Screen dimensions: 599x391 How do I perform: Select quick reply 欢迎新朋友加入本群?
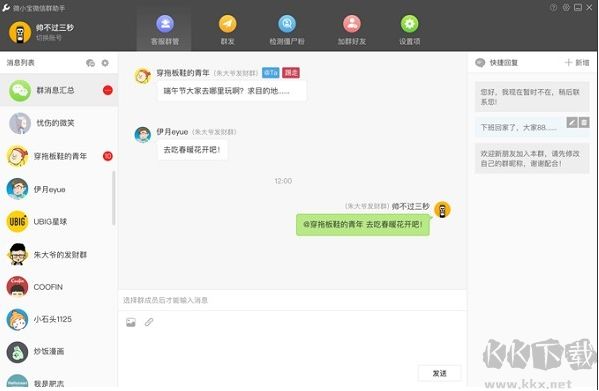click(x=532, y=158)
